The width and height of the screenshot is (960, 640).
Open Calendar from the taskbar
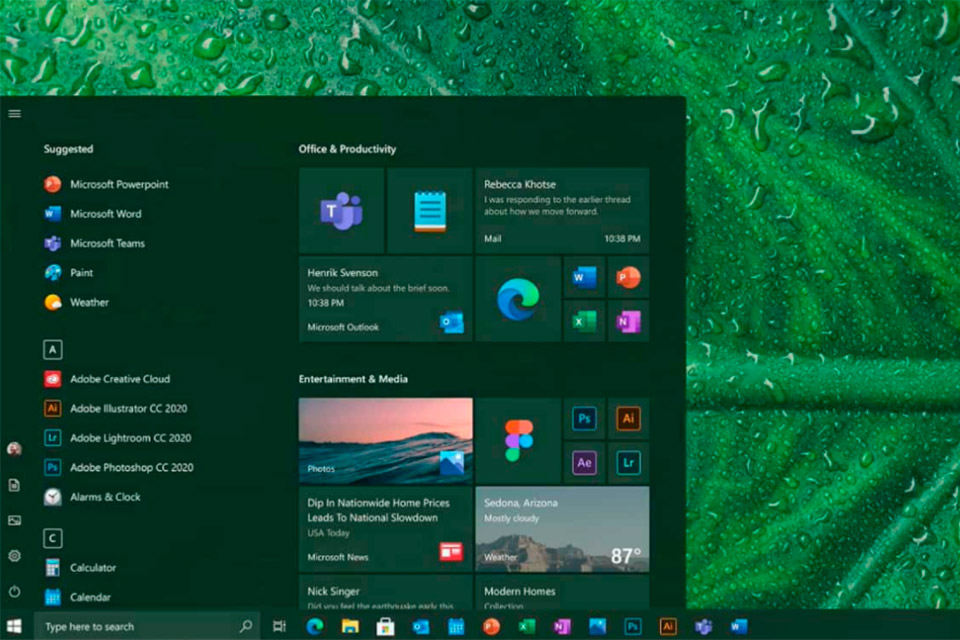click(x=456, y=626)
